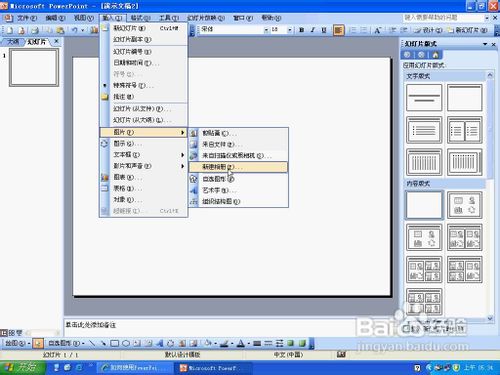
Task: Select 来自扫描仪或照相机 in Picture submenu
Action: tap(238, 155)
